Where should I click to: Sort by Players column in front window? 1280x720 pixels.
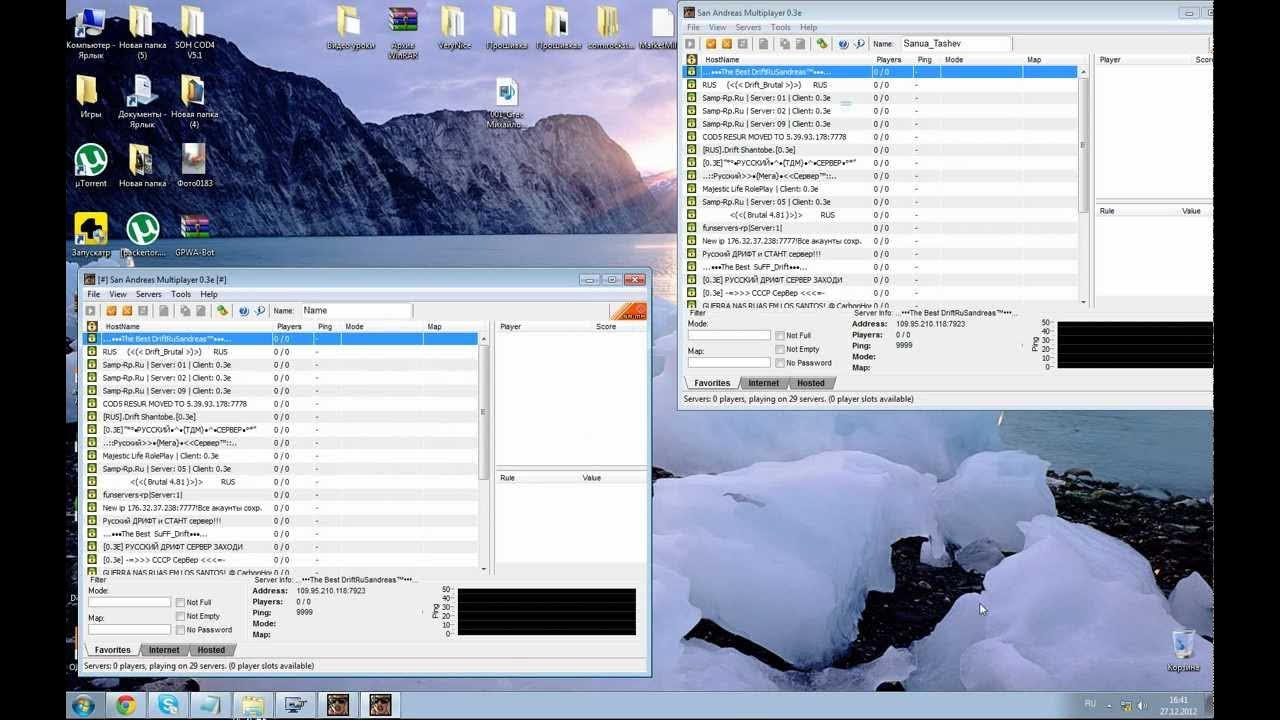pyautogui.click(x=293, y=327)
